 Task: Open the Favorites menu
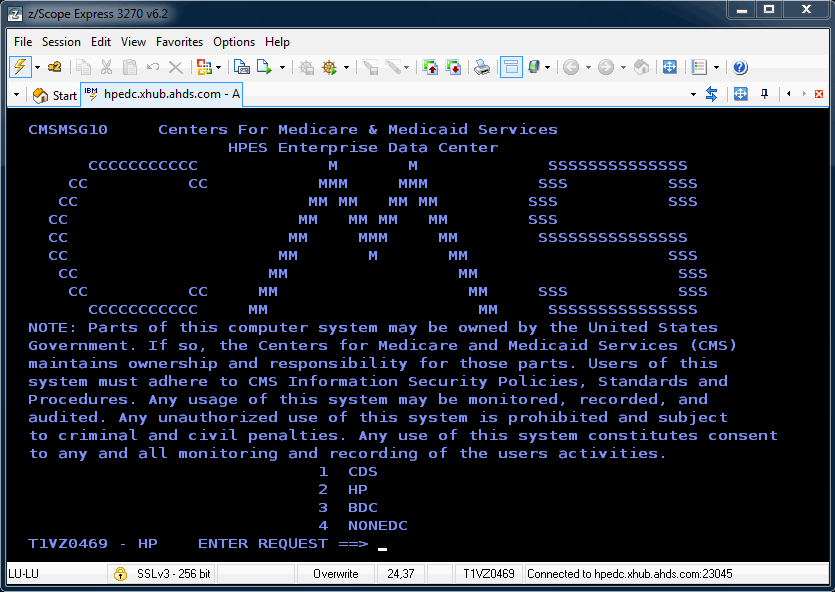click(x=179, y=42)
